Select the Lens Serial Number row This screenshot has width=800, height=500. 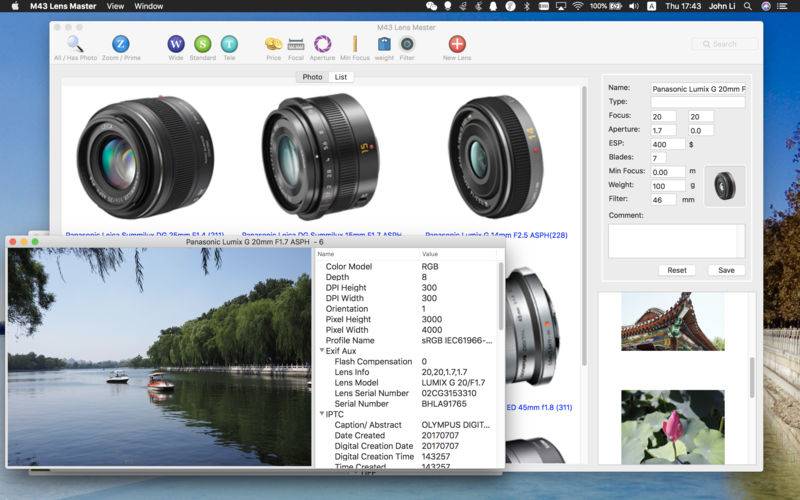(x=408, y=393)
